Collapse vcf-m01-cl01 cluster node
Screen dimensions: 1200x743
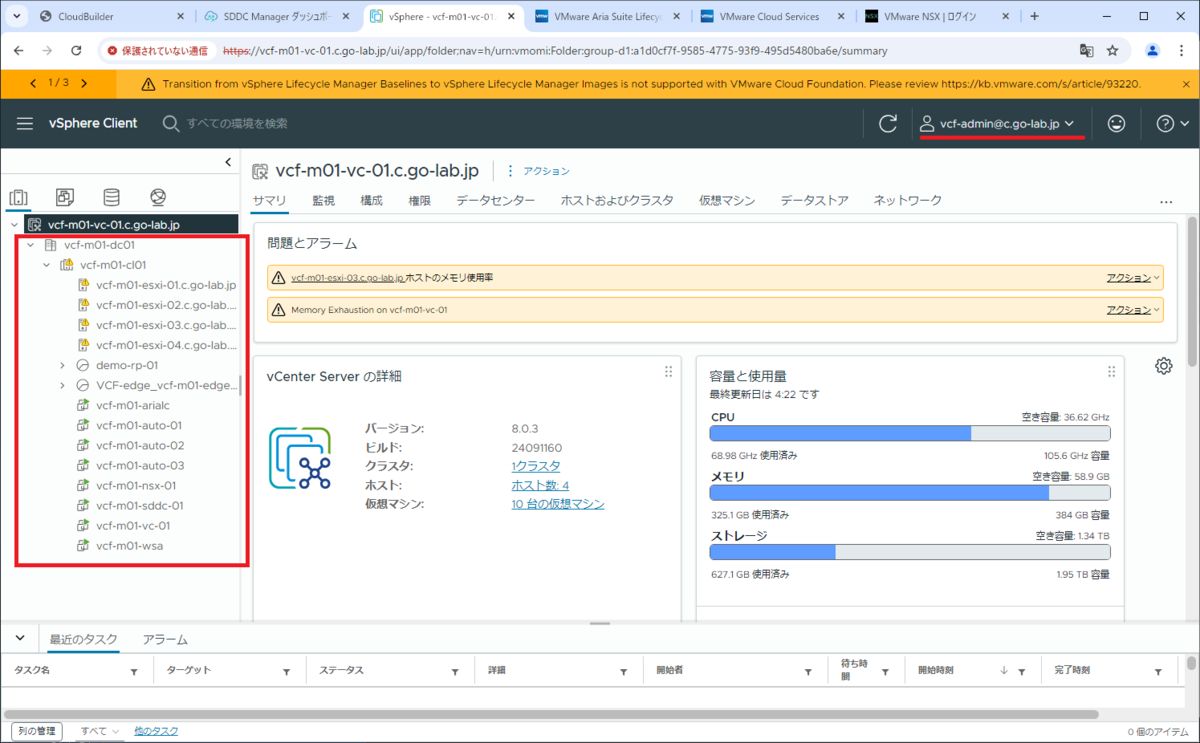pyautogui.click(x=46, y=265)
